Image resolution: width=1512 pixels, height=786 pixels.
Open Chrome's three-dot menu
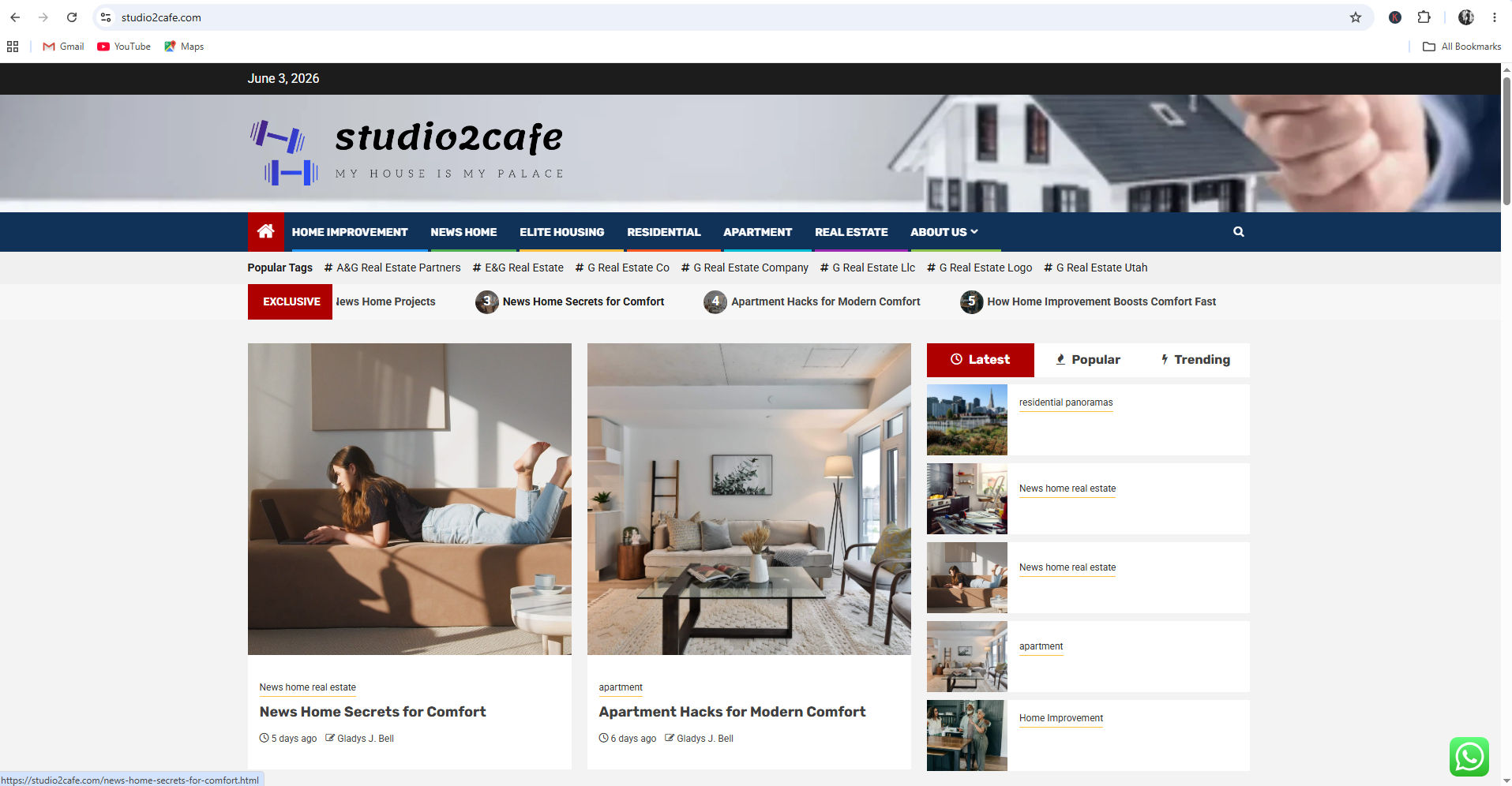coord(1494,17)
